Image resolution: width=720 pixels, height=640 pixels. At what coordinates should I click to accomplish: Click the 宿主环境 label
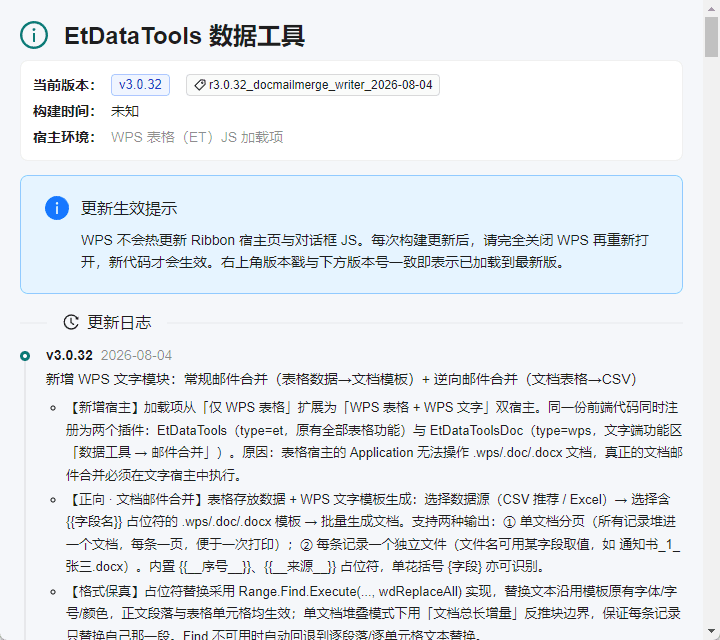click(x=64, y=137)
